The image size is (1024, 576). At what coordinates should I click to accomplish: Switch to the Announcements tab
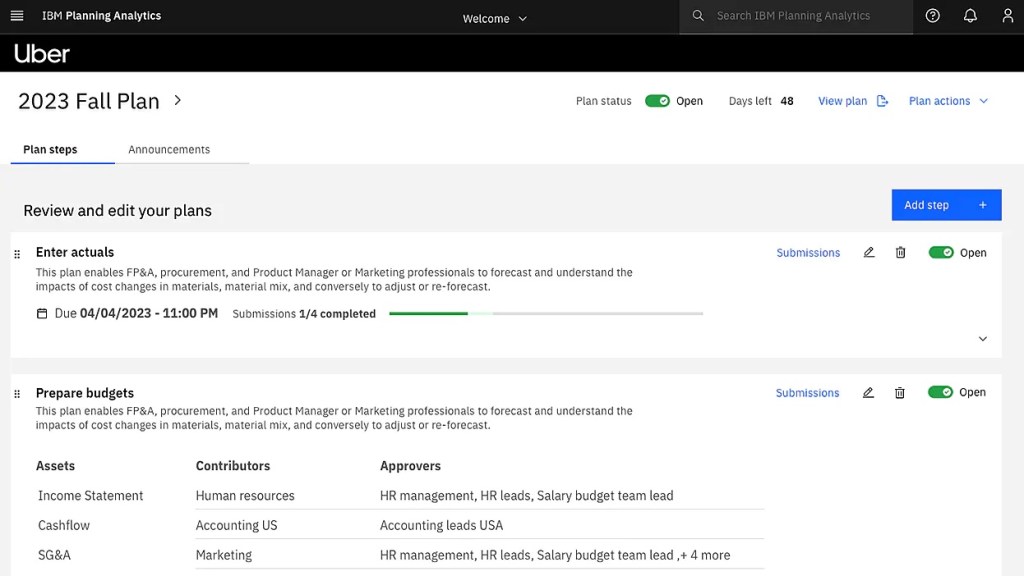169,150
